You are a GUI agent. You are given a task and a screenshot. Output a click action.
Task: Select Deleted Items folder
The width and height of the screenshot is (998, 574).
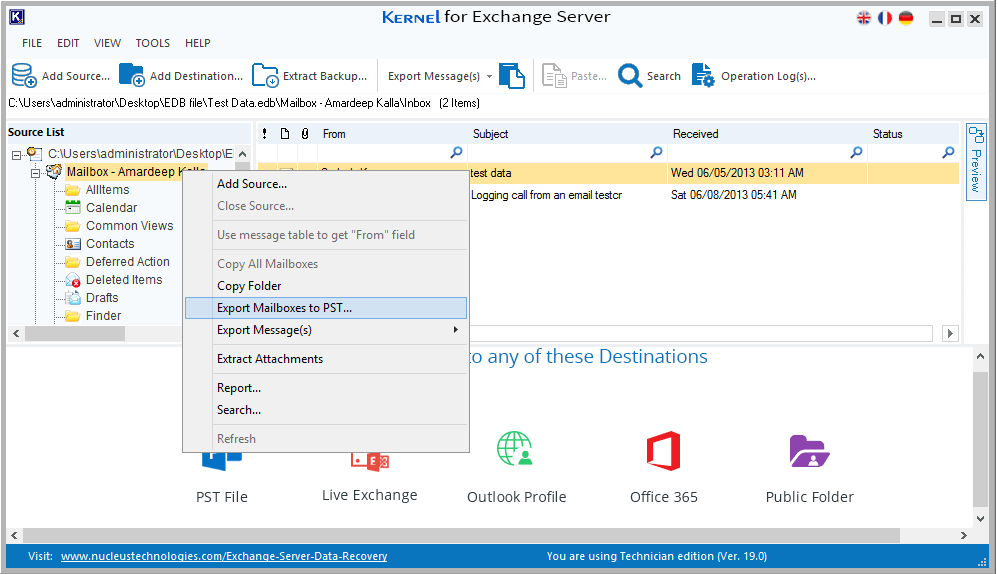123,279
